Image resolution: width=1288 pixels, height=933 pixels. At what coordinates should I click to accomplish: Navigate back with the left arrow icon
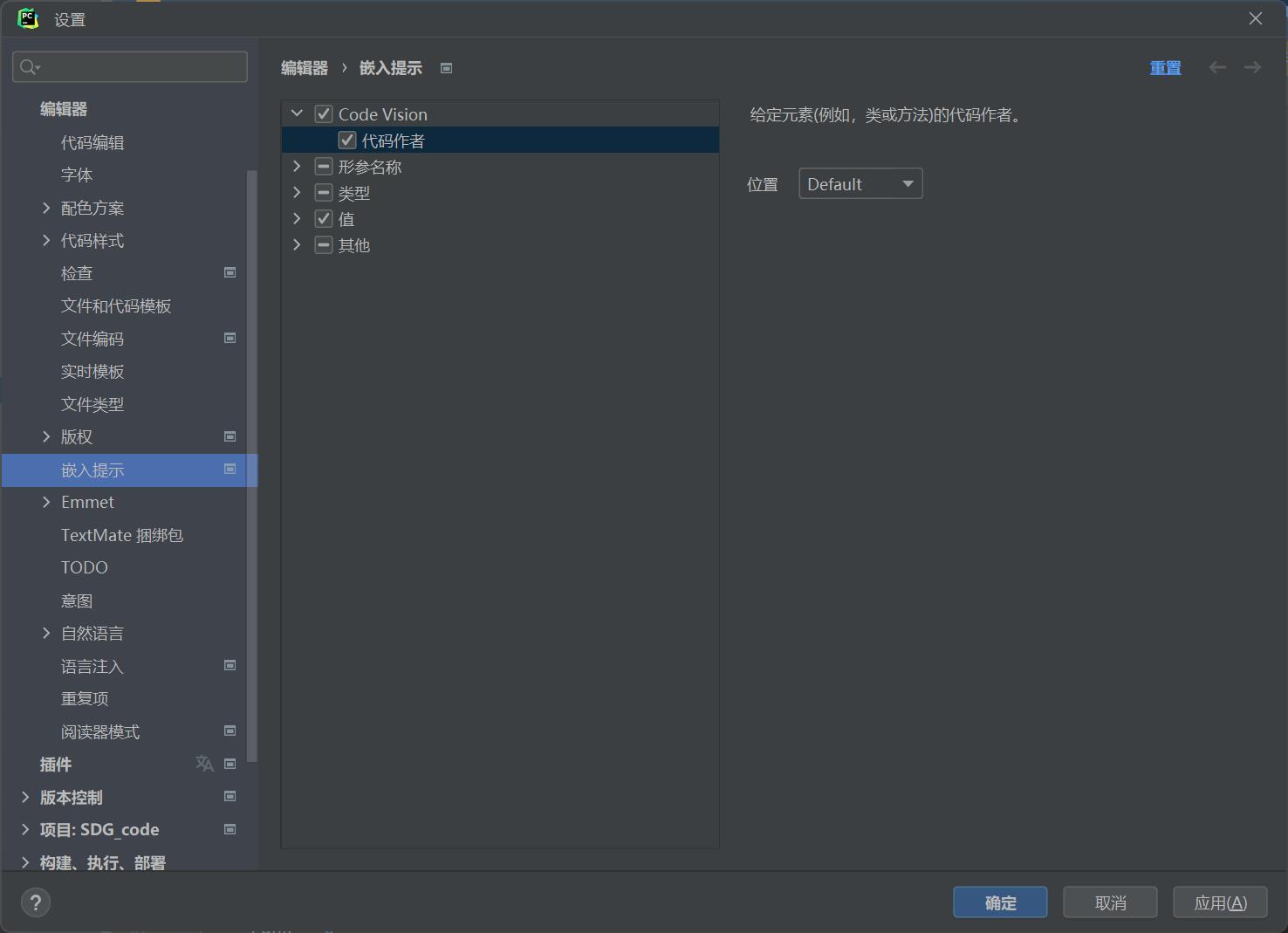pyautogui.click(x=1217, y=67)
